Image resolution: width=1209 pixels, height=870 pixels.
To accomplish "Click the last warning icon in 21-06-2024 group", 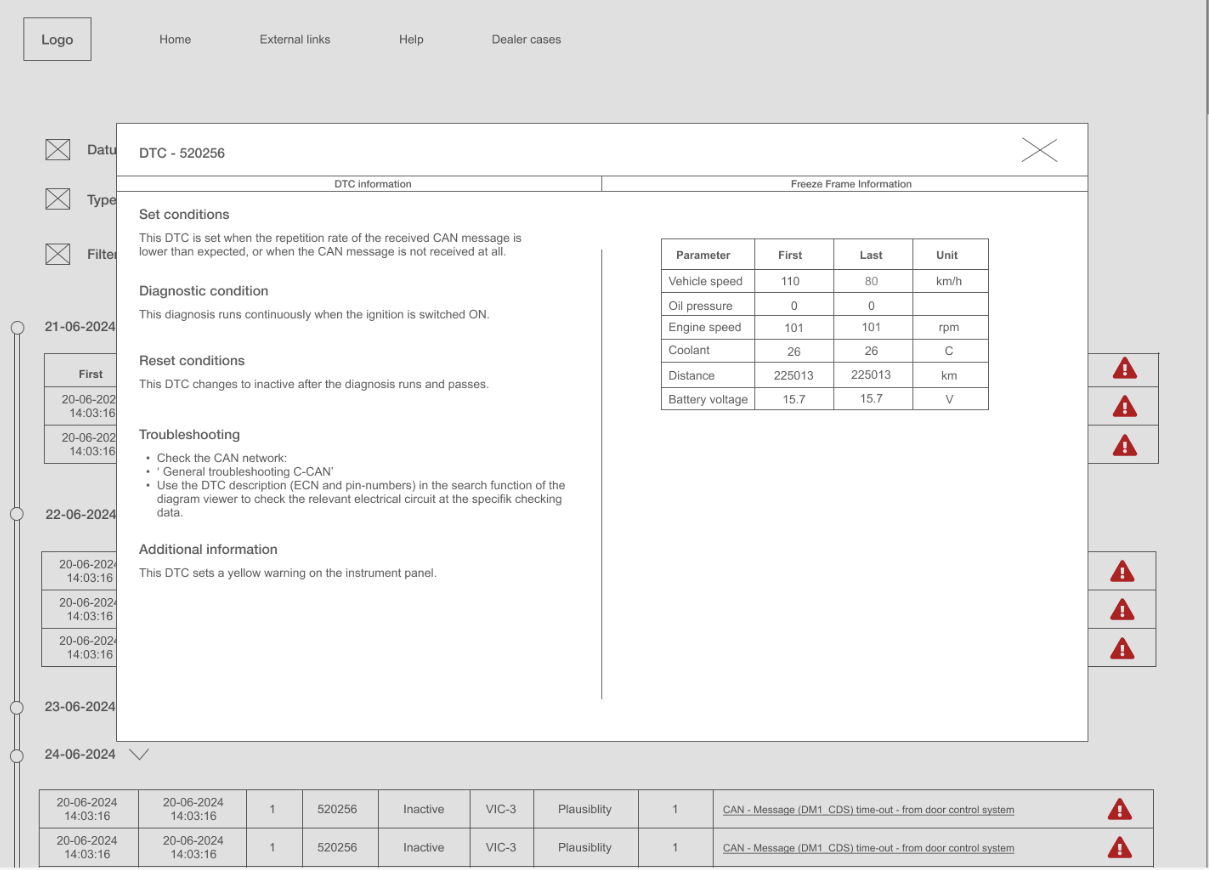I will coord(1124,445).
